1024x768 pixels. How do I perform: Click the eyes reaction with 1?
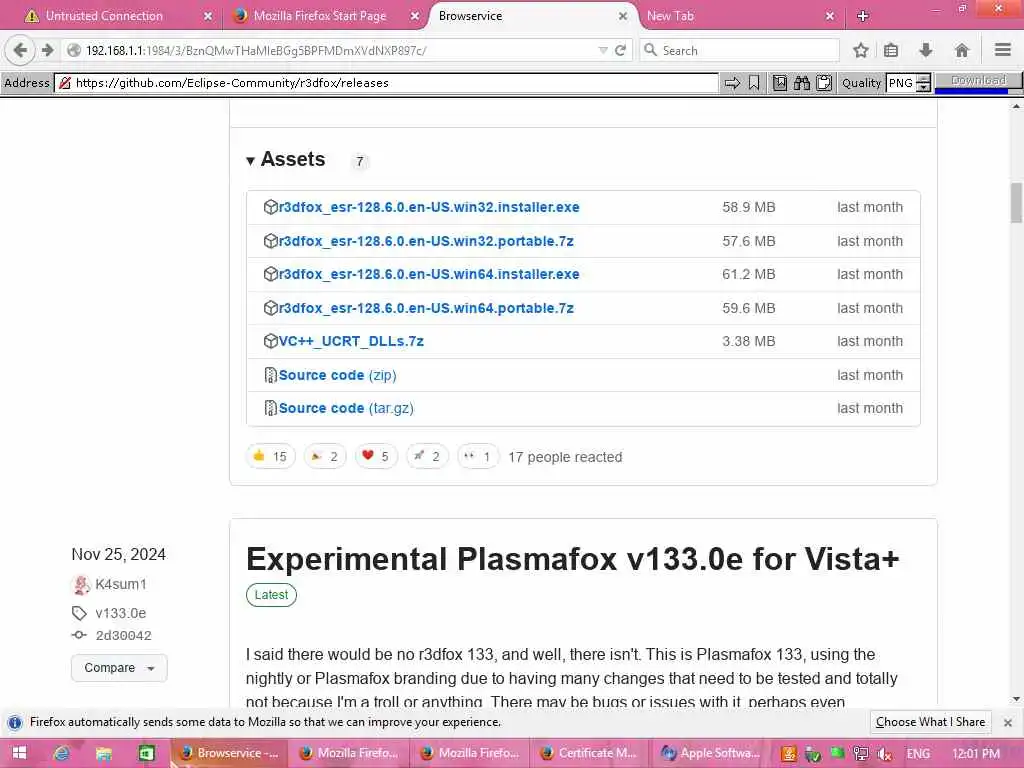point(477,456)
